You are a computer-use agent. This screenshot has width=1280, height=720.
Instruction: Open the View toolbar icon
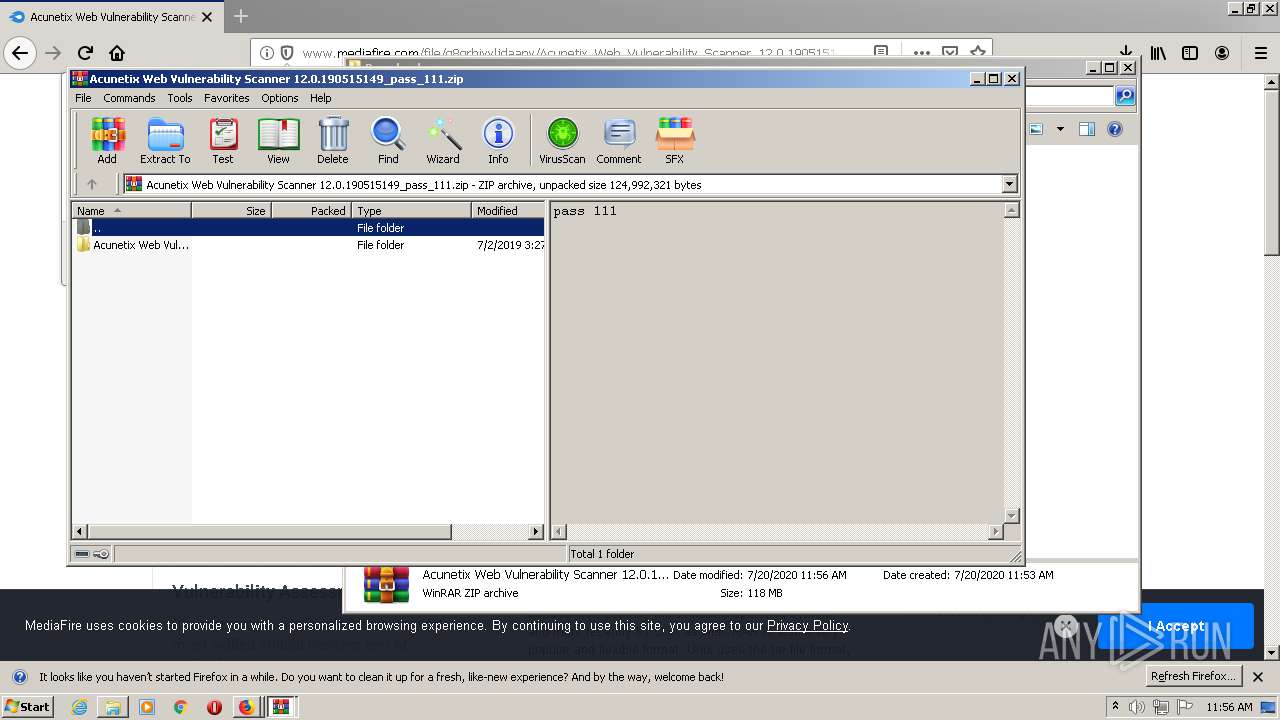tap(278, 140)
